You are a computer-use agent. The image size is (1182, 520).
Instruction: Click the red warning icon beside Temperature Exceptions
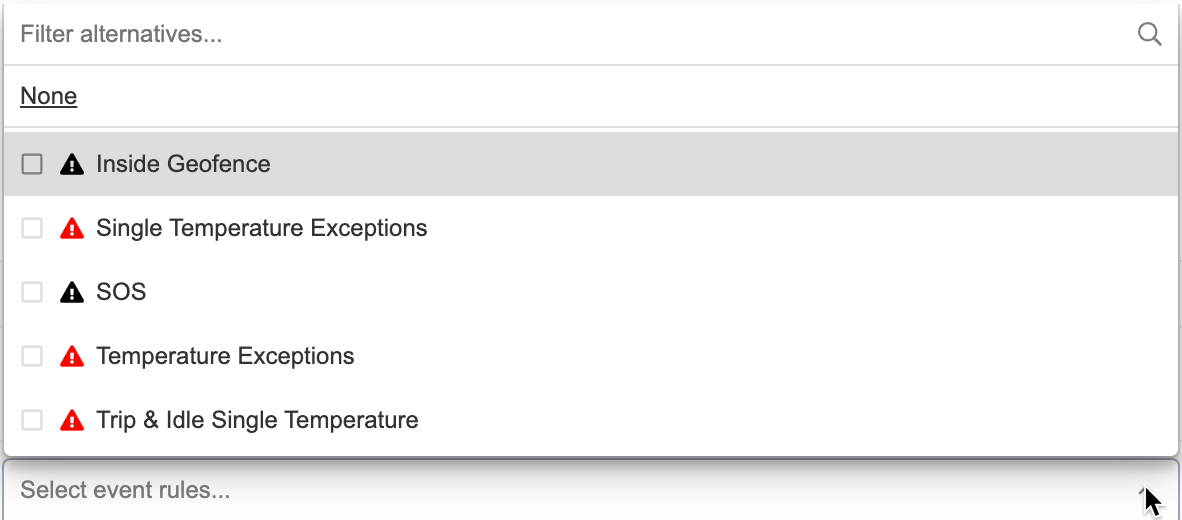click(x=72, y=356)
